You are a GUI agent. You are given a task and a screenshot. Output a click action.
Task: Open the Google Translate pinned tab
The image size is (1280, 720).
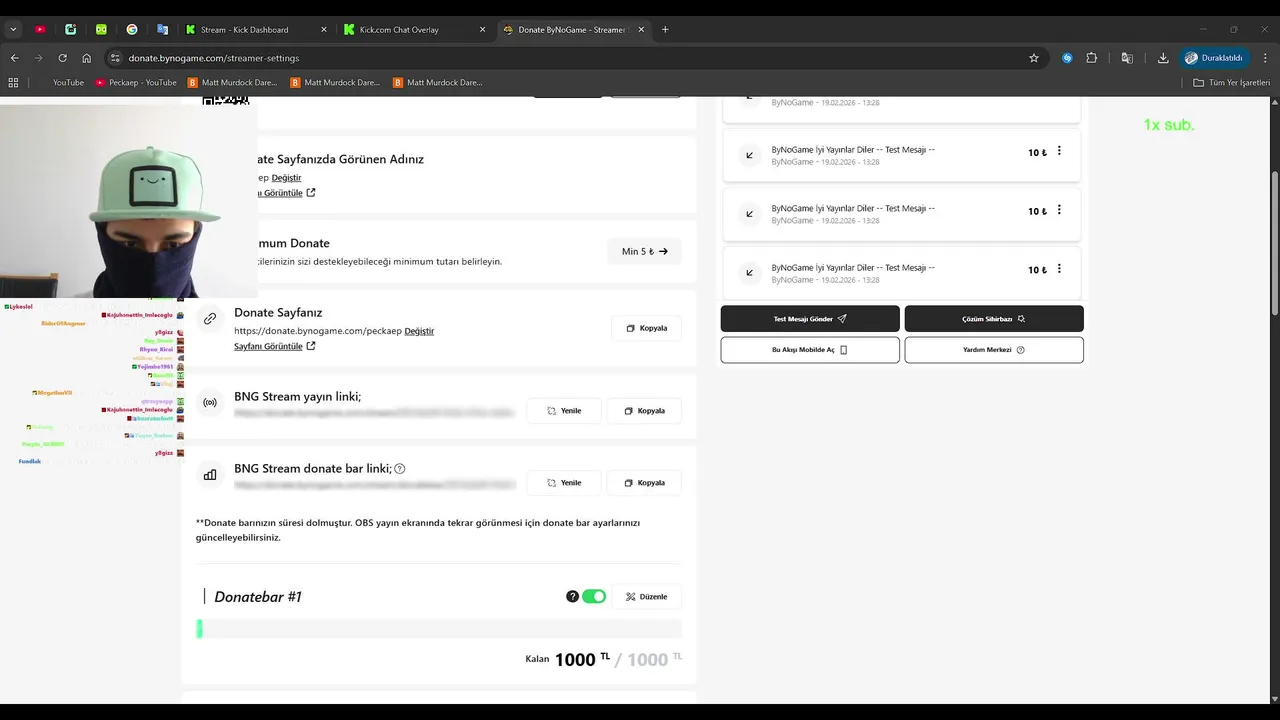point(162,30)
